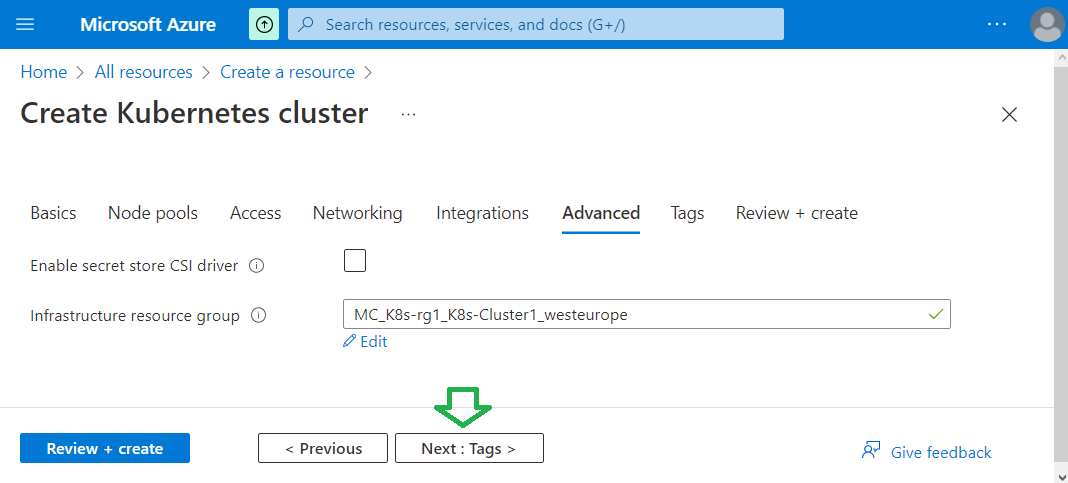Click the search resources, services, and docs field
Screen dimensions: 1068x483
pos(536,25)
